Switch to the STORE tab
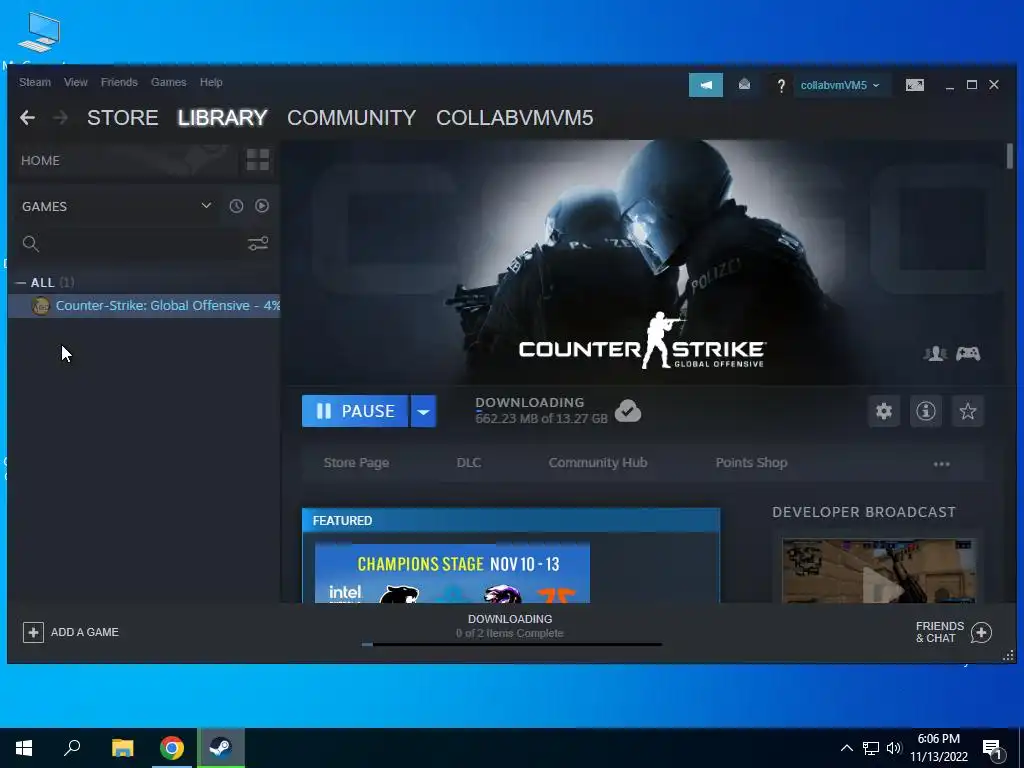1024x768 pixels. (123, 118)
